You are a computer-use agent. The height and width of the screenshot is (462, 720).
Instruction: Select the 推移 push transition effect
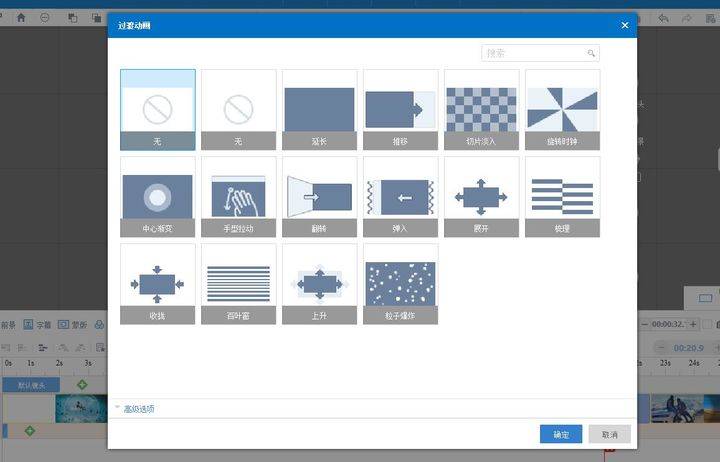coord(400,110)
